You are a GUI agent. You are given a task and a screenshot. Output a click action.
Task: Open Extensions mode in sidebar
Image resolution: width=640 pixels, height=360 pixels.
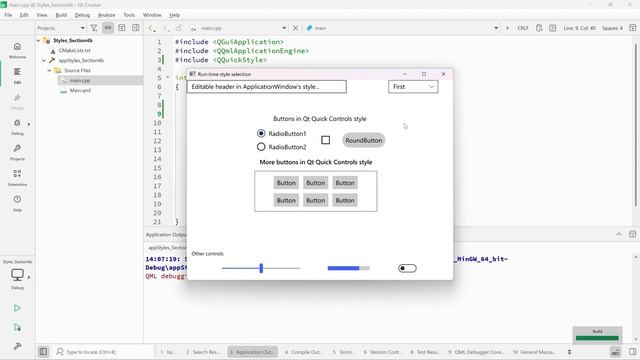pyautogui.click(x=17, y=178)
